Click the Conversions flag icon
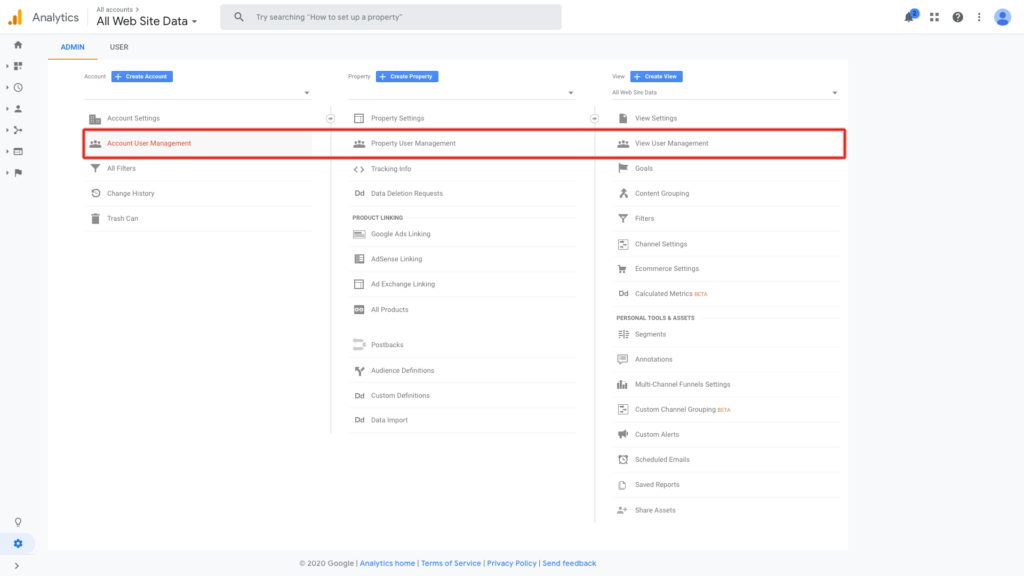The image size is (1024, 576). (x=18, y=173)
